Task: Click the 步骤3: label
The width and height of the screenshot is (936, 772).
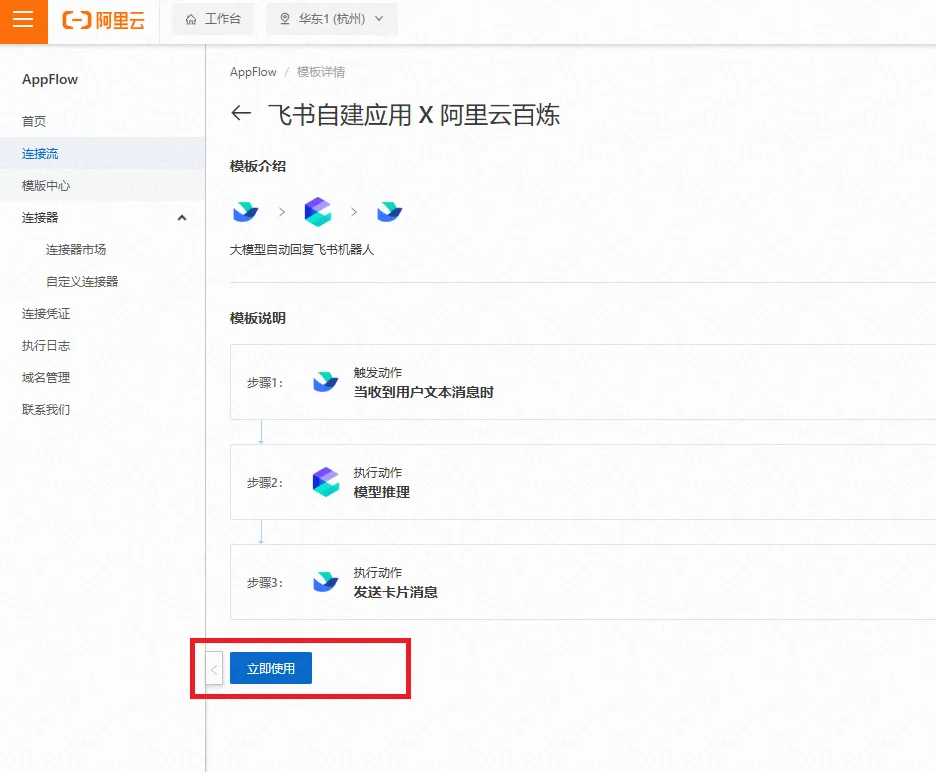Action: click(x=265, y=583)
